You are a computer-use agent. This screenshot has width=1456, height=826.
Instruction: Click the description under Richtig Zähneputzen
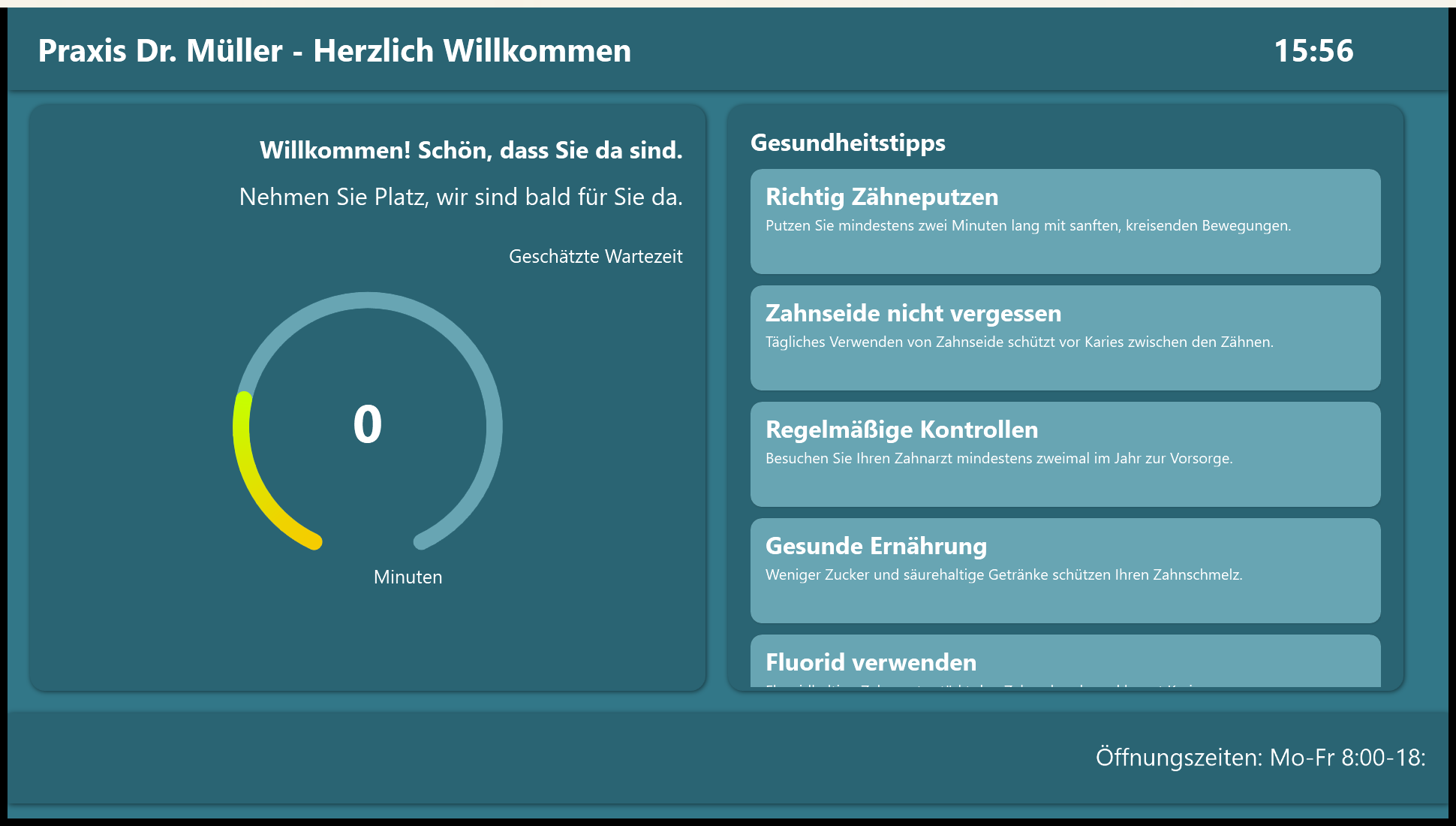(x=1027, y=225)
